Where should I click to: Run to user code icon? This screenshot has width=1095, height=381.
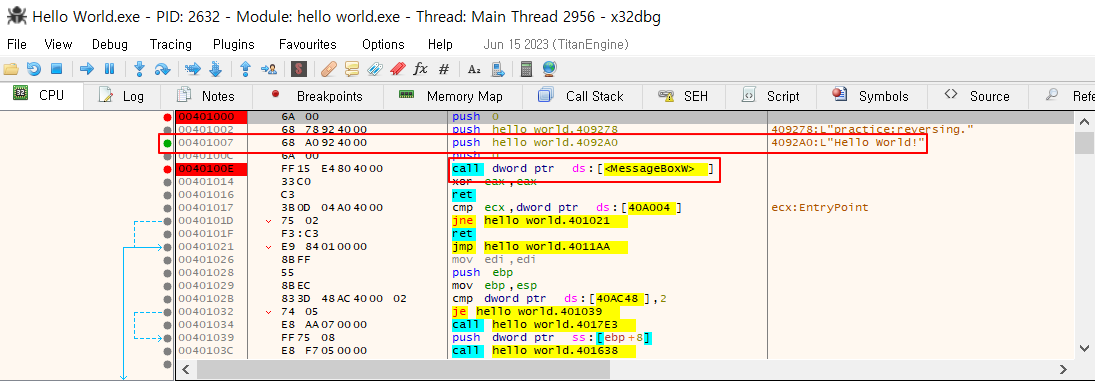(268, 69)
